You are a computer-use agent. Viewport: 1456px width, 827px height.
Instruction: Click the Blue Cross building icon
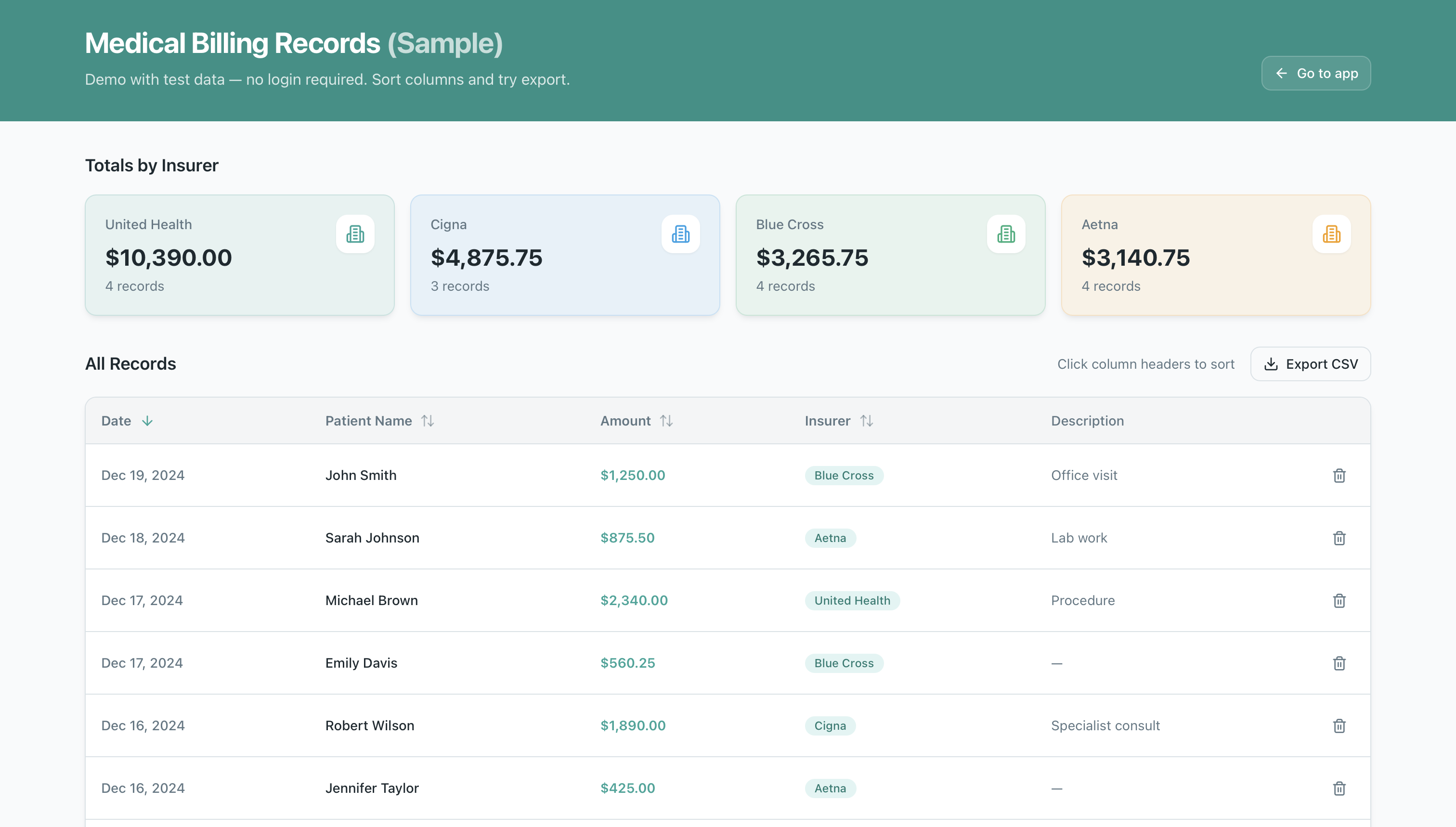pyautogui.click(x=1005, y=233)
